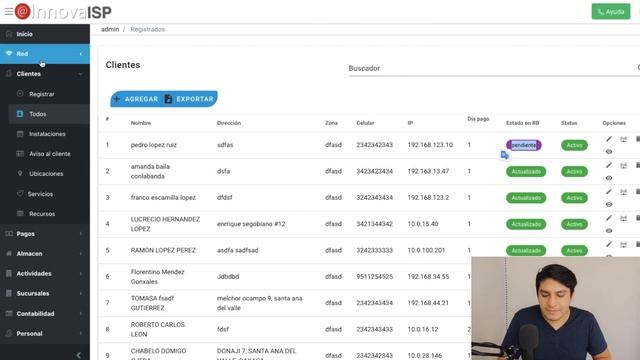Edit LUCRECIO HERNANDEZ LOPEZ with pencil icon

(609, 218)
